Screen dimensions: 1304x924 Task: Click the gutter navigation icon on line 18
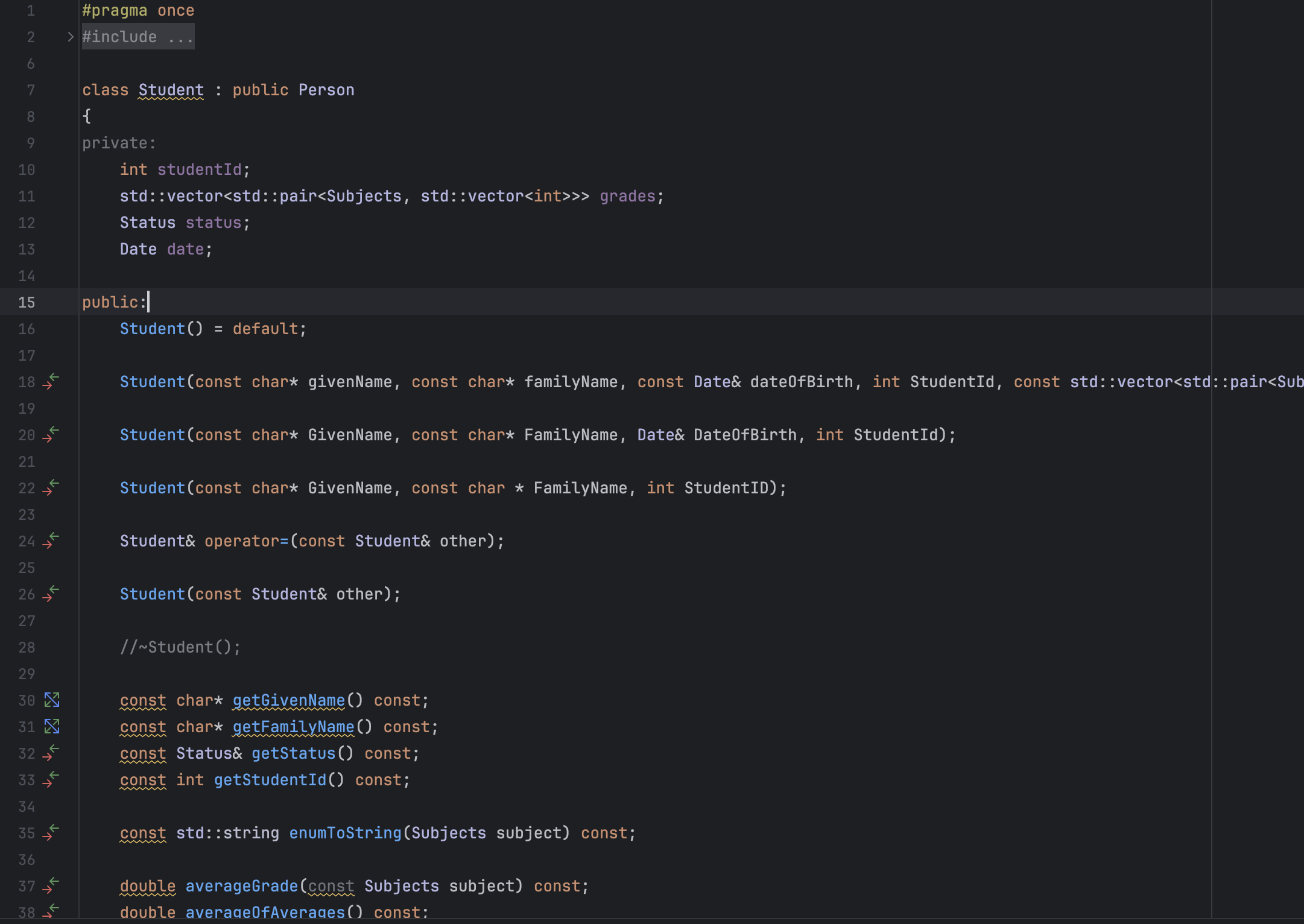click(x=51, y=382)
